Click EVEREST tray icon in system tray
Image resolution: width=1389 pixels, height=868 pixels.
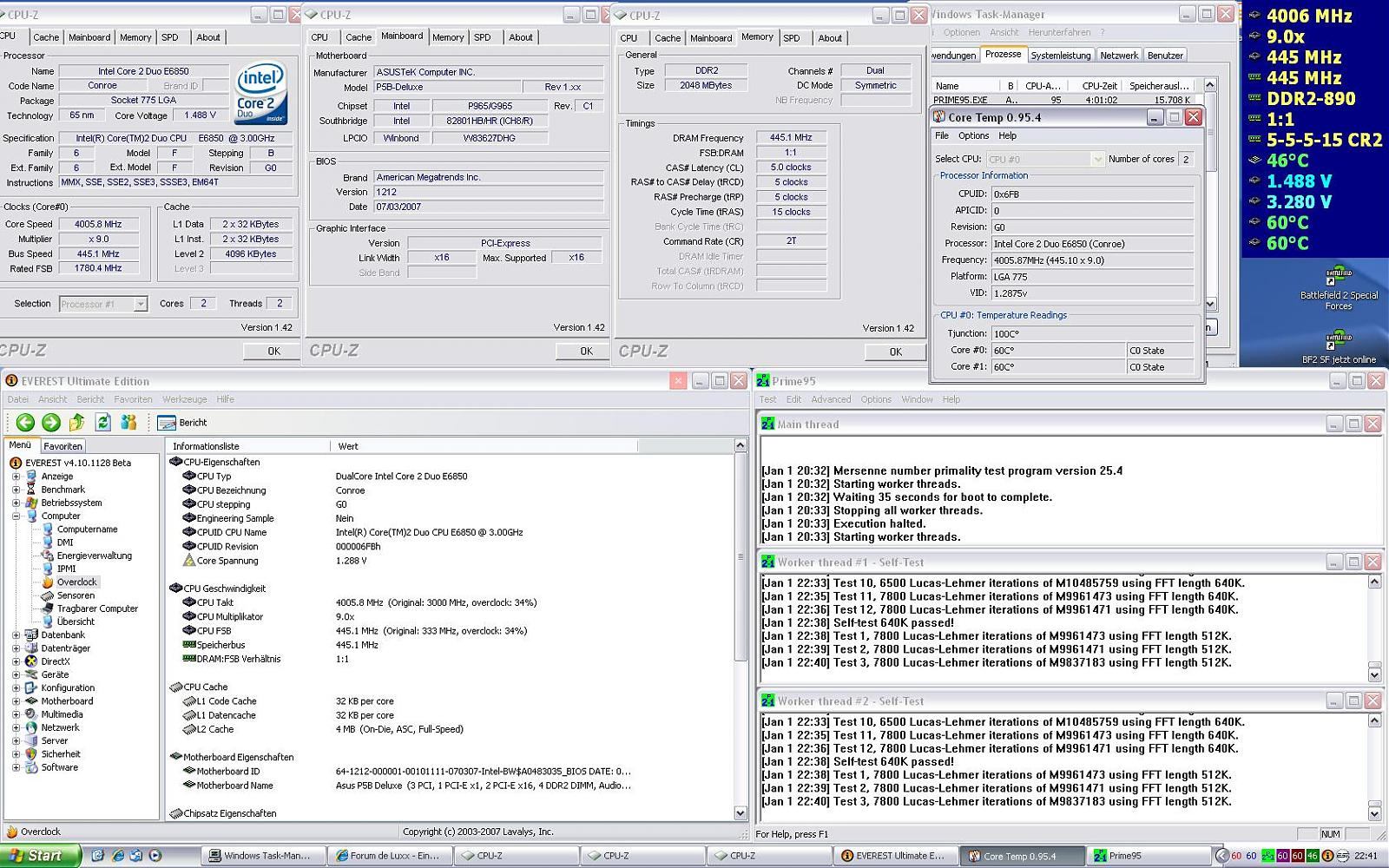[1327, 856]
